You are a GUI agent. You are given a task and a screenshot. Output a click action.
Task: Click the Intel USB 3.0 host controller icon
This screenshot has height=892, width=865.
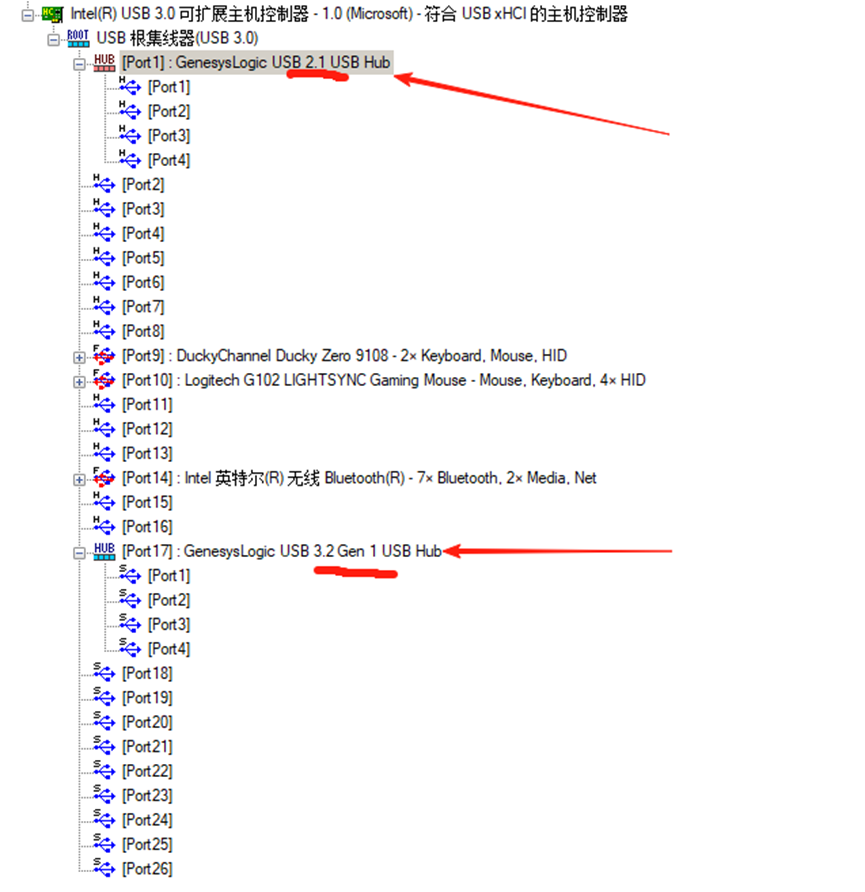tap(51, 14)
